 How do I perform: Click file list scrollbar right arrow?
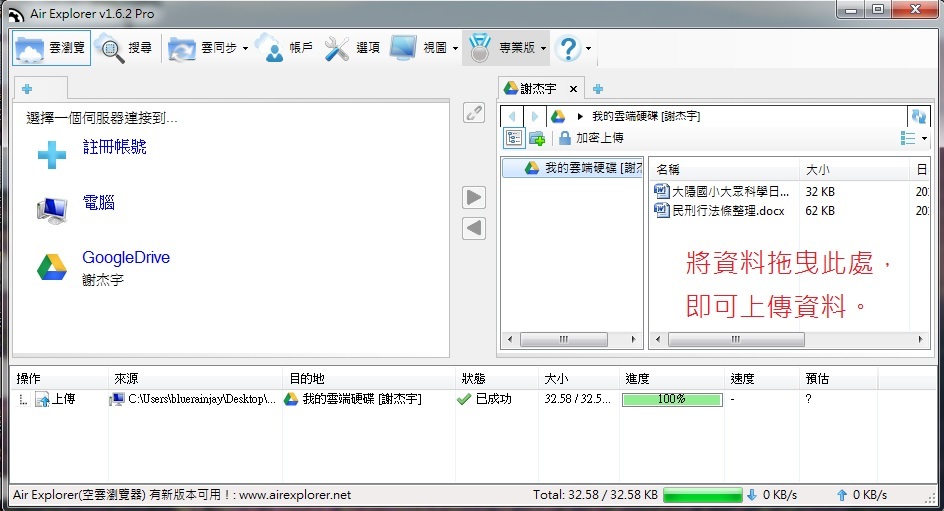pos(920,339)
